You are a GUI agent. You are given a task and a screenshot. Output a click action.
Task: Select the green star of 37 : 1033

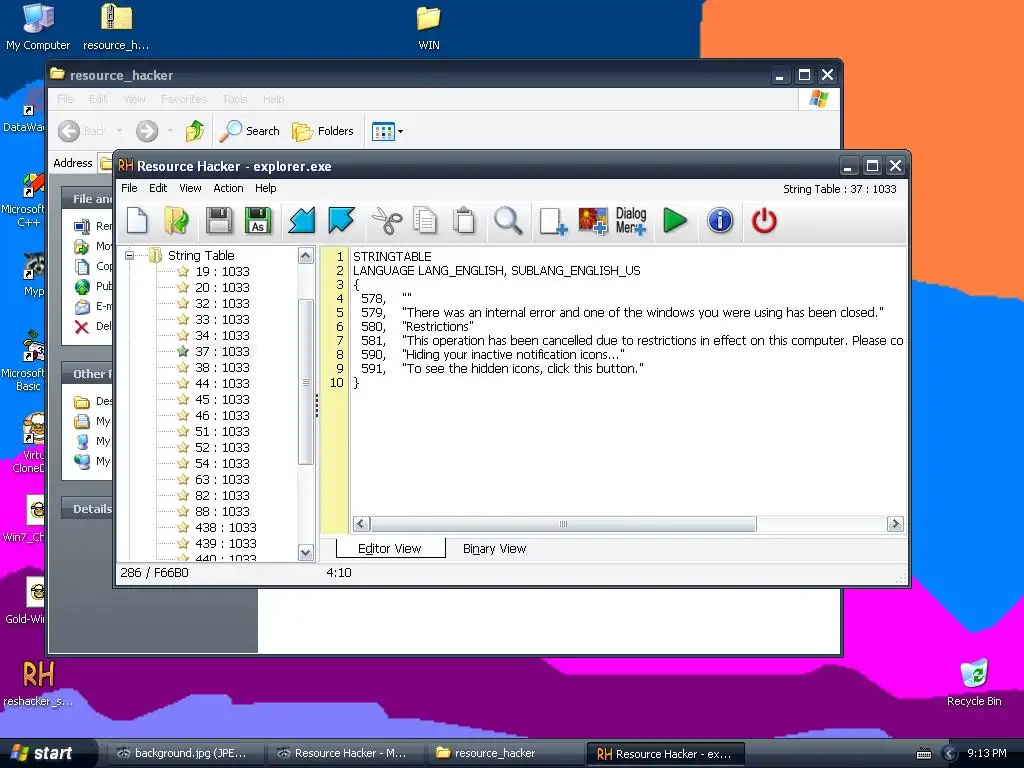[183, 351]
